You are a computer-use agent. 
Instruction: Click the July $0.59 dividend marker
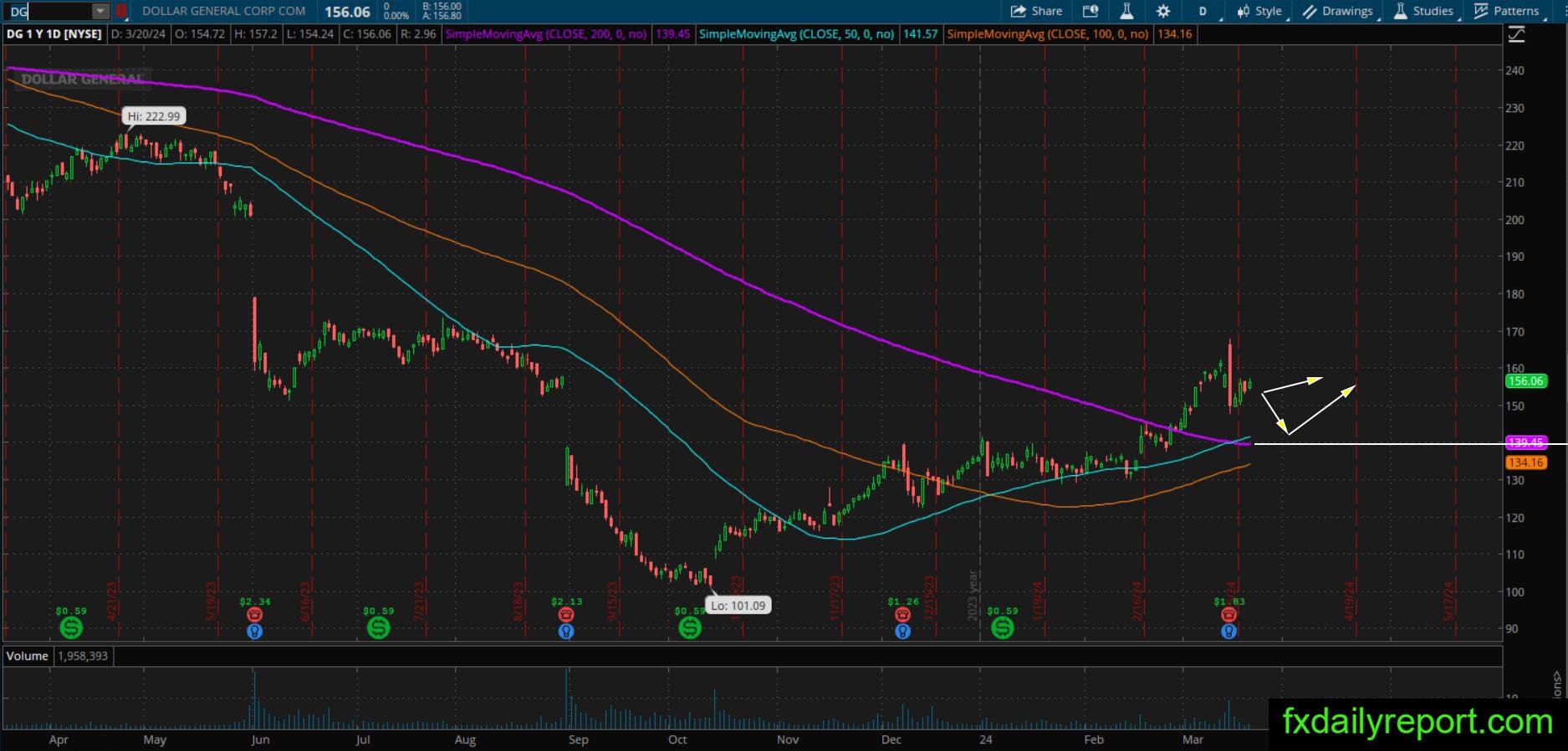(x=379, y=627)
